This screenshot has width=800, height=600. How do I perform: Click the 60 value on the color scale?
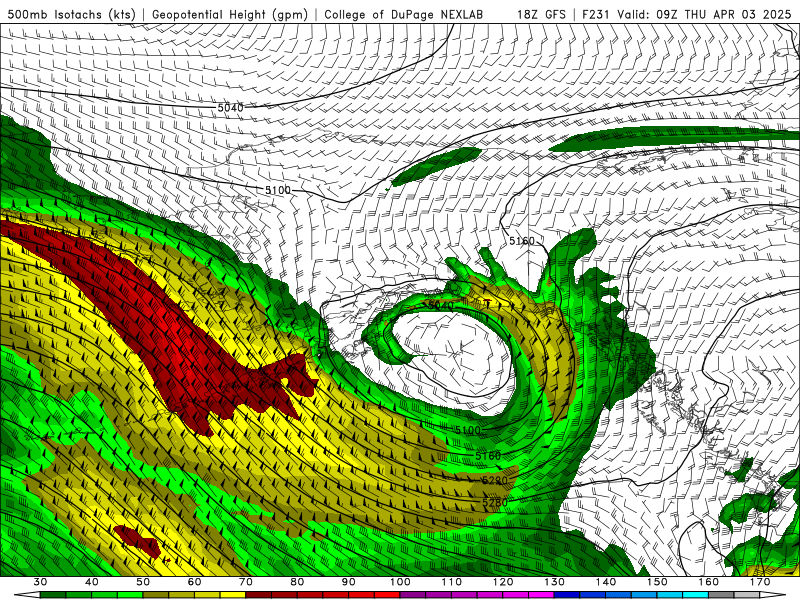pos(195,582)
